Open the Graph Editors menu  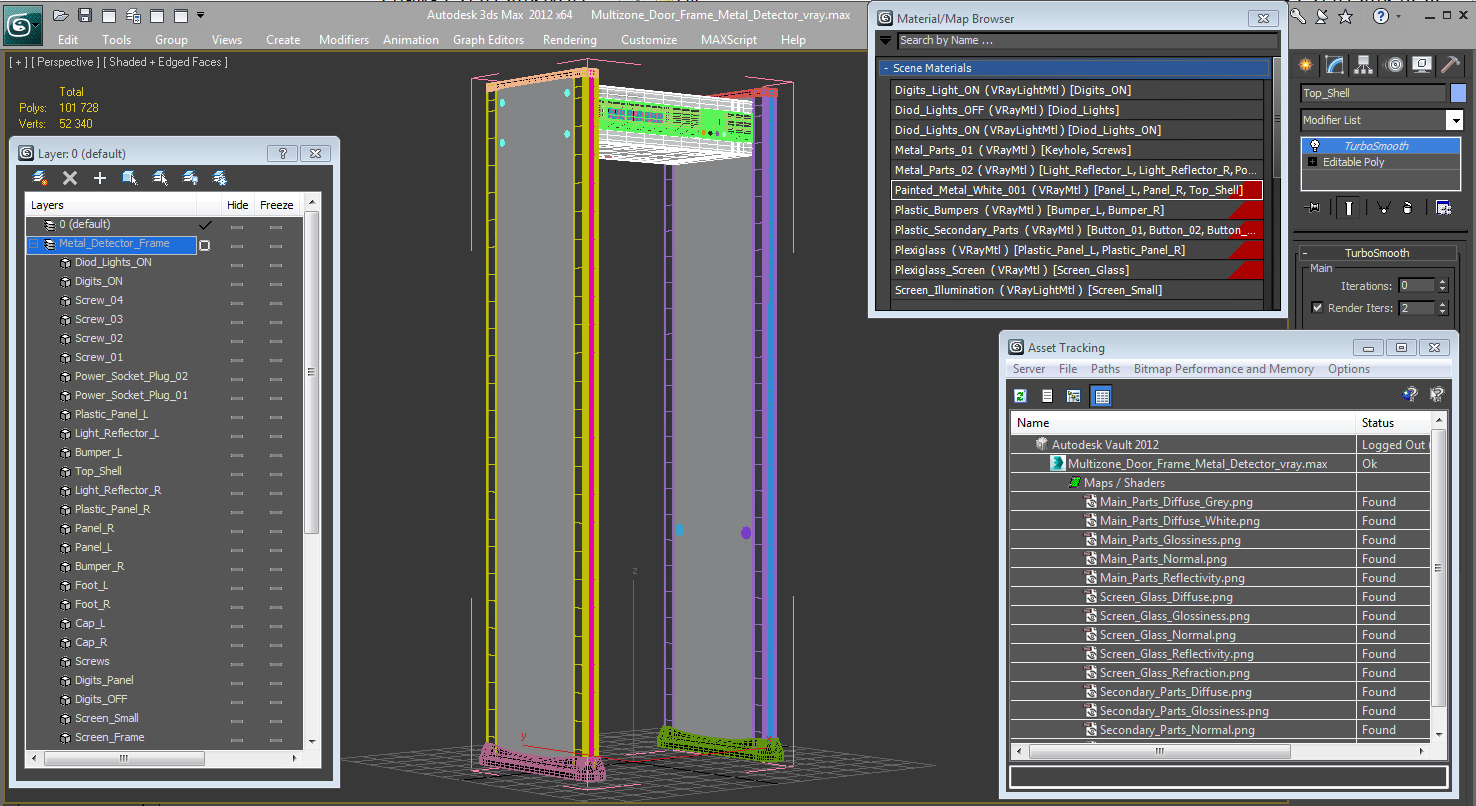point(488,40)
